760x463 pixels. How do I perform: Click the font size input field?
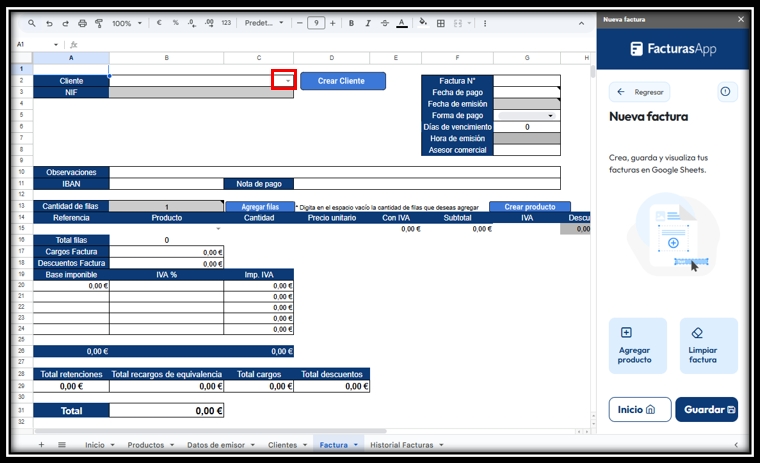tap(316, 22)
